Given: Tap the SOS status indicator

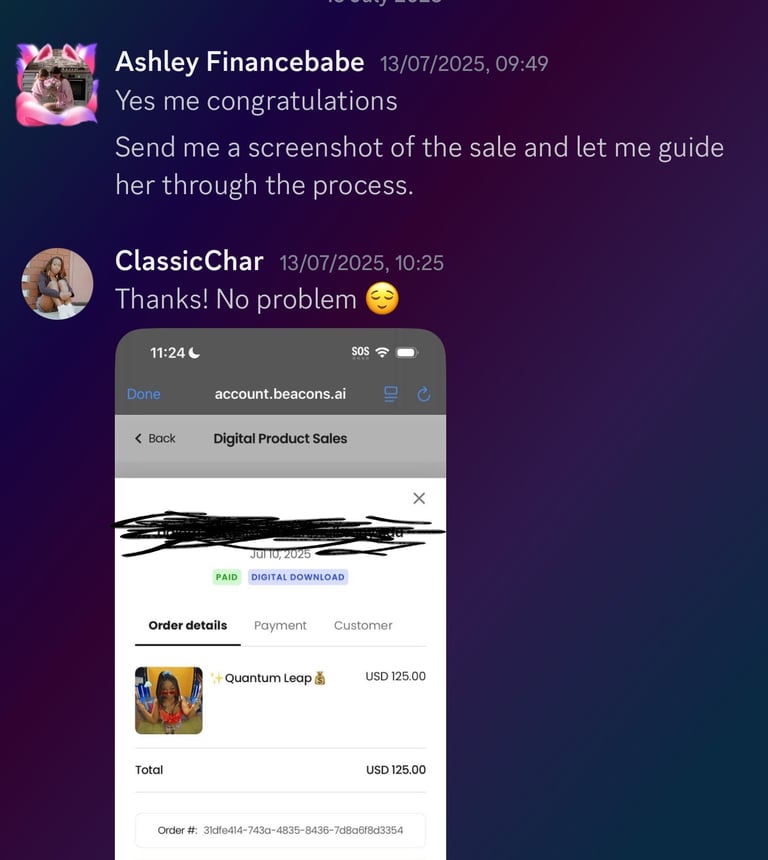Looking at the screenshot, I should [360, 352].
